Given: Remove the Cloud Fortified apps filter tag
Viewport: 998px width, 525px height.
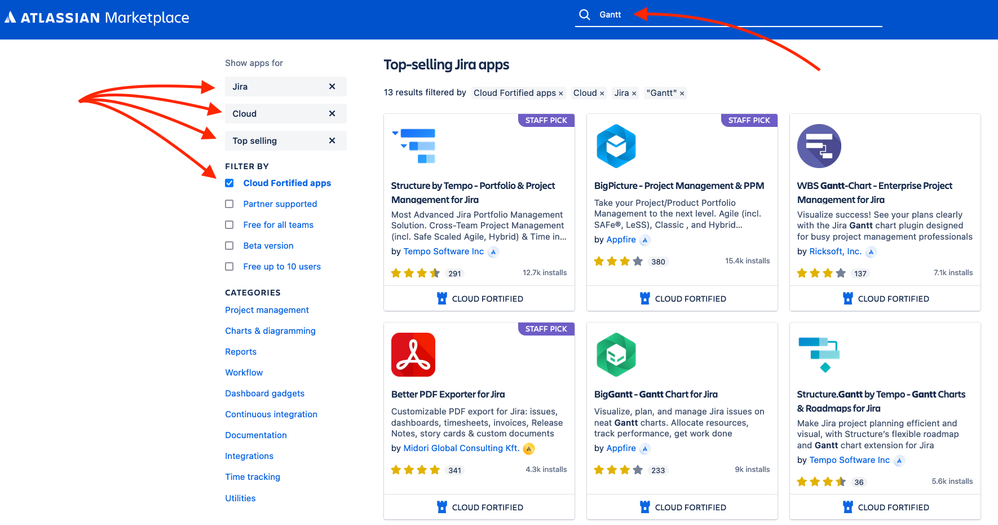Looking at the screenshot, I should pos(561,94).
